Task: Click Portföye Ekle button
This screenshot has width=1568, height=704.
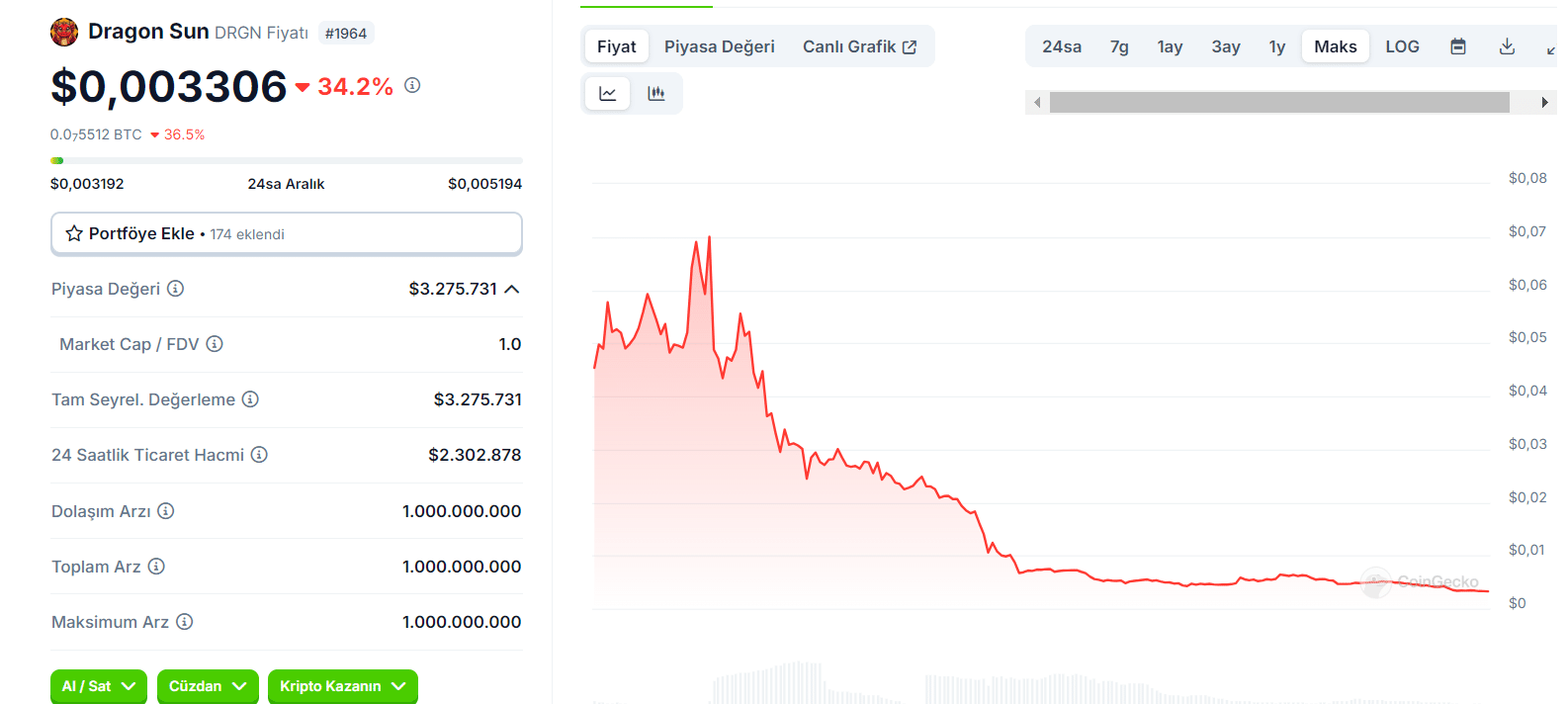Action: [x=287, y=233]
